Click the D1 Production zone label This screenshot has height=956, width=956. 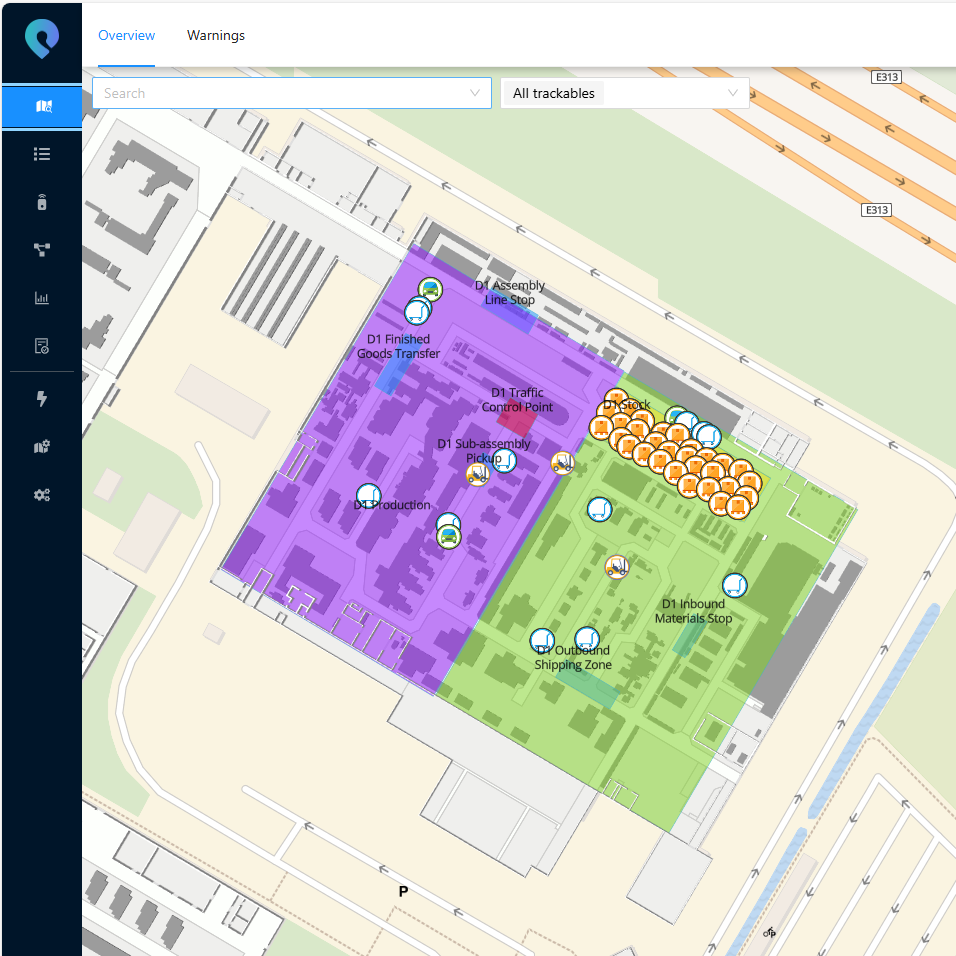(392, 506)
